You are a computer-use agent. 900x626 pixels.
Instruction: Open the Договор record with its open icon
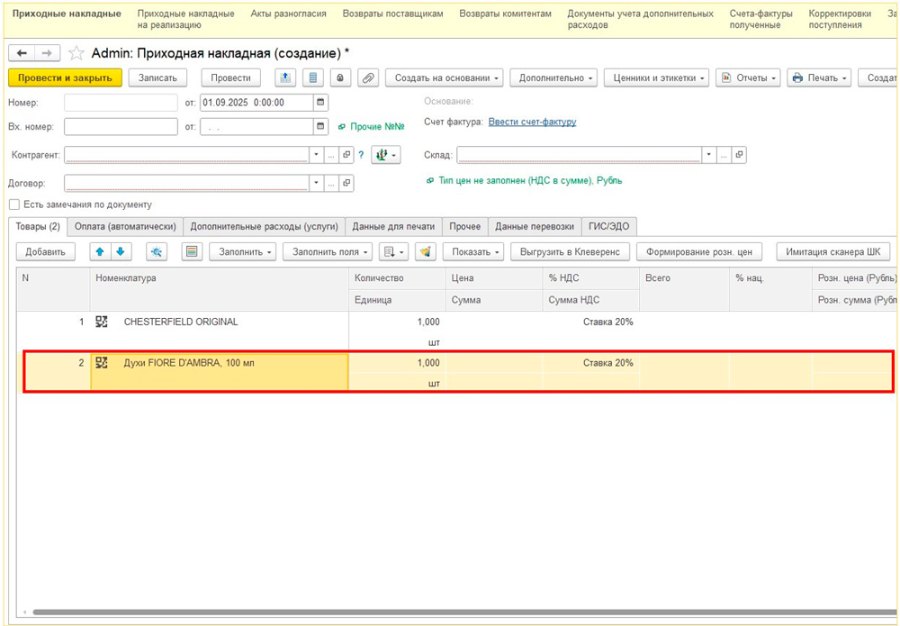pyautogui.click(x=346, y=183)
